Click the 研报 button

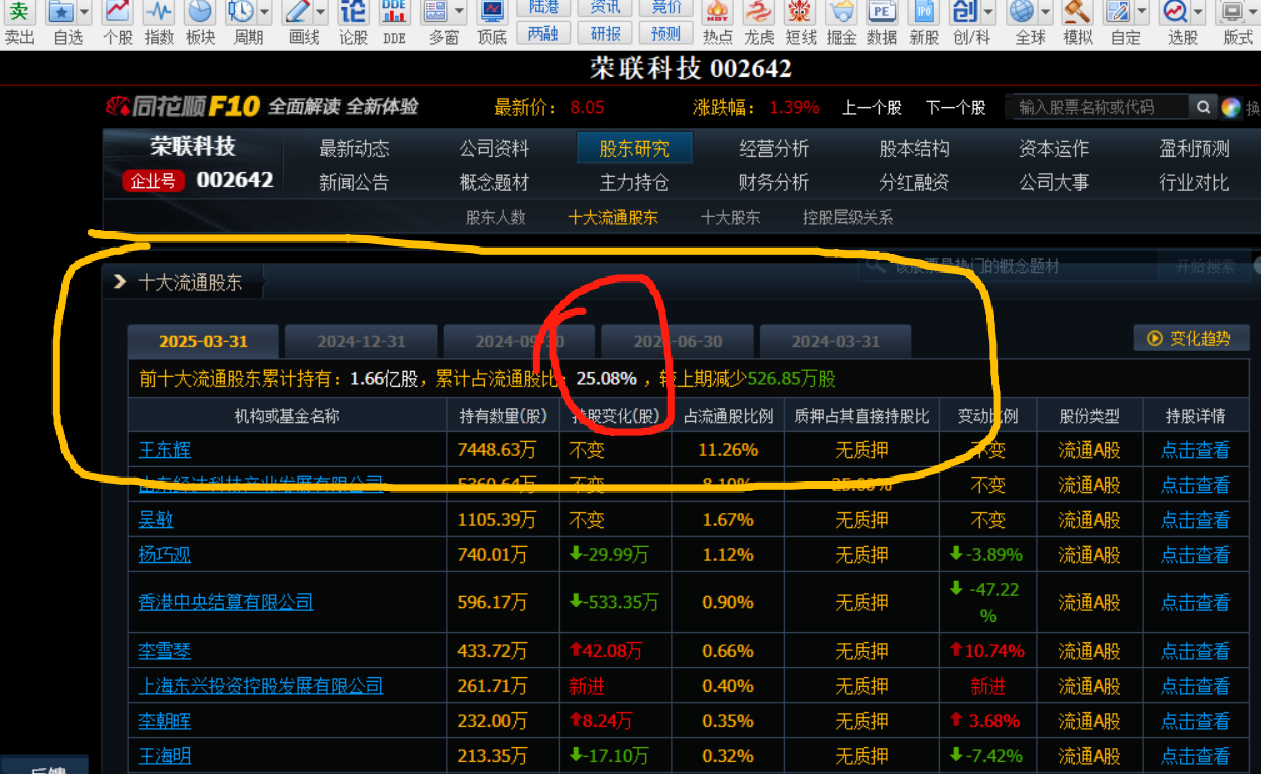pos(605,33)
